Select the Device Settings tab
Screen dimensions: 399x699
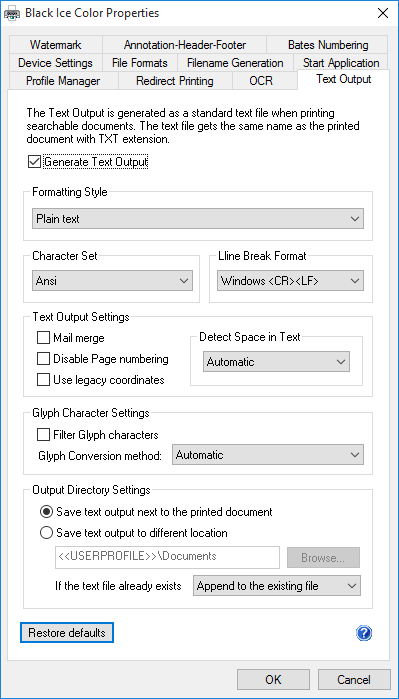(55, 63)
